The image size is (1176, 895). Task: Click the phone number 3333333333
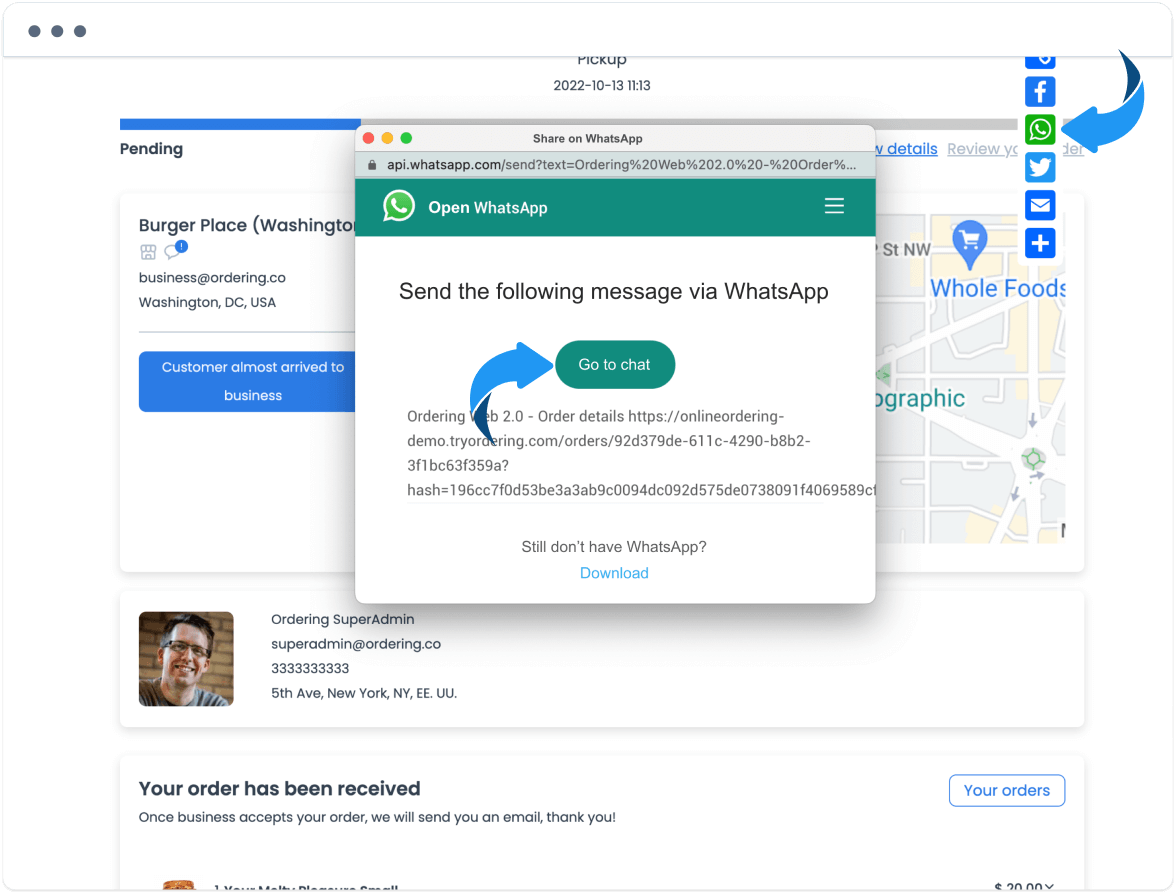[310, 668]
